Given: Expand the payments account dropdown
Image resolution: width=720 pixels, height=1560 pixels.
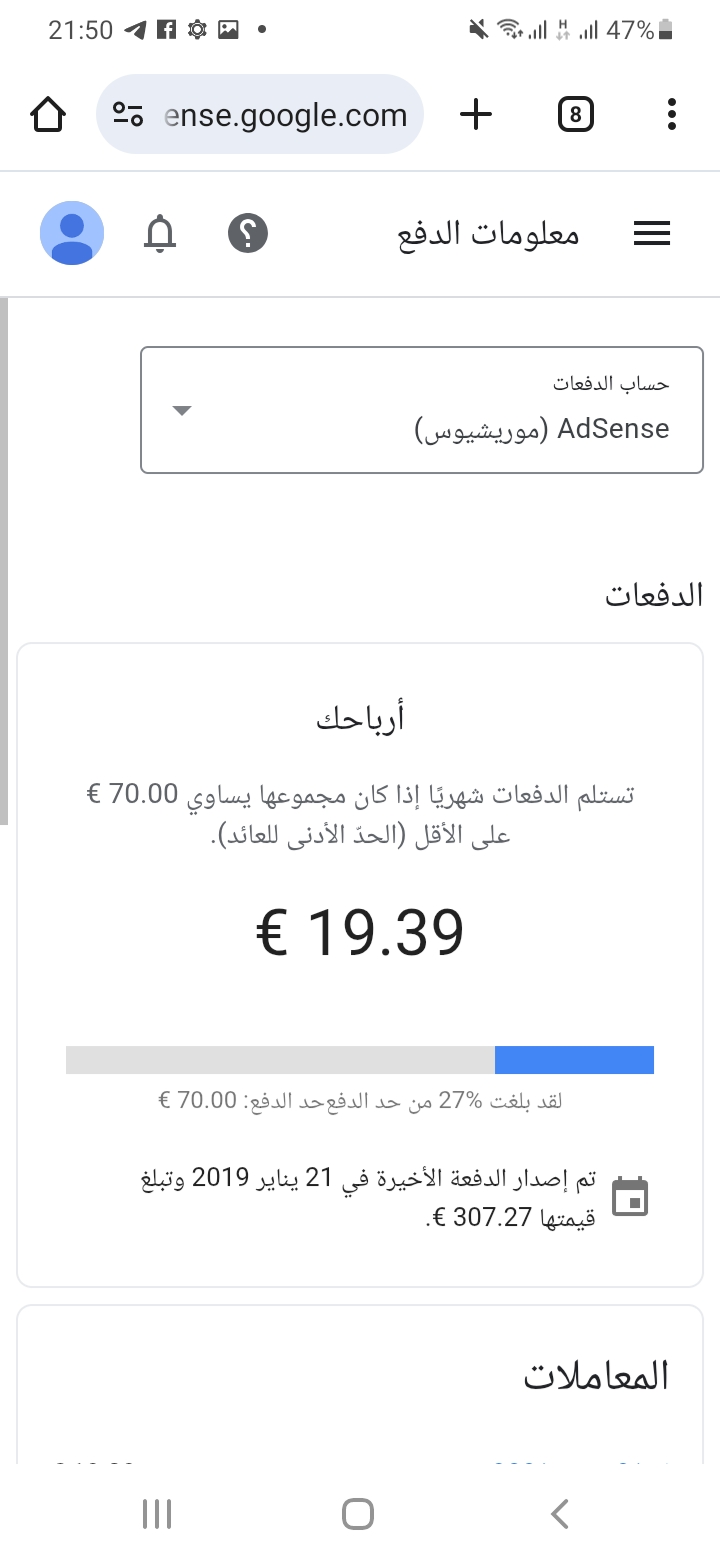Looking at the screenshot, I should (422, 410).
